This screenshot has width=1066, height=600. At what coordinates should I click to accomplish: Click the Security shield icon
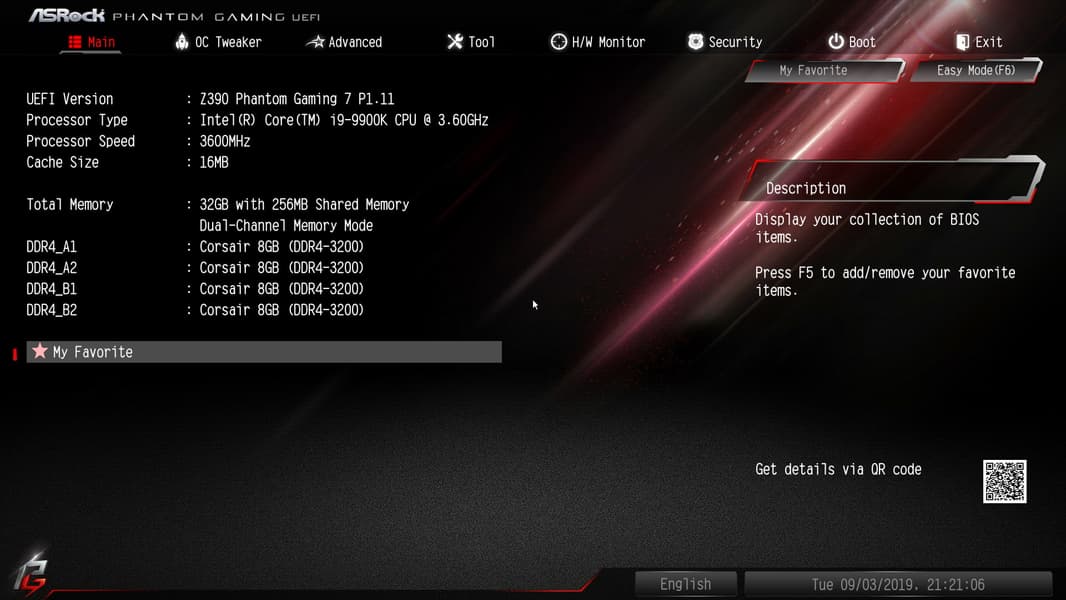tap(695, 42)
